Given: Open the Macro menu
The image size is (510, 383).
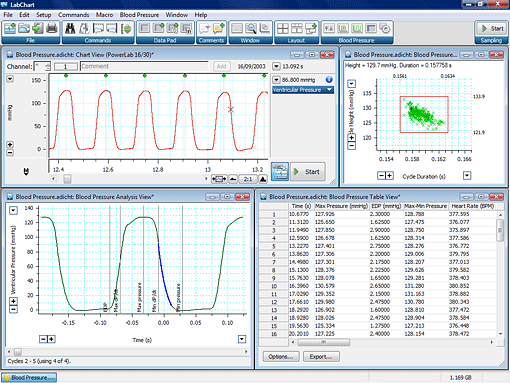Looking at the screenshot, I should [x=104, y=15].
